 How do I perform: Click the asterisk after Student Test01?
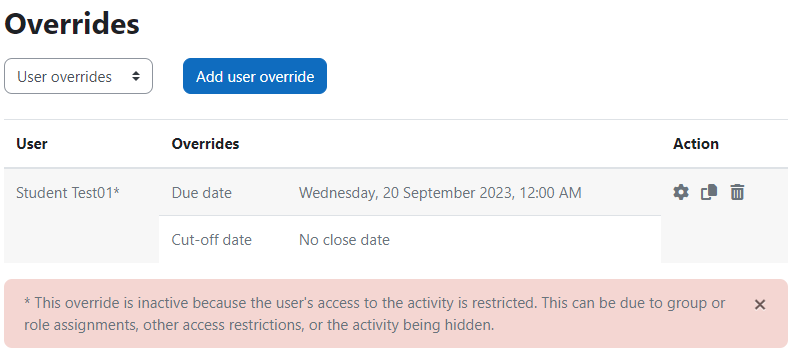click(x=117, y=191)
